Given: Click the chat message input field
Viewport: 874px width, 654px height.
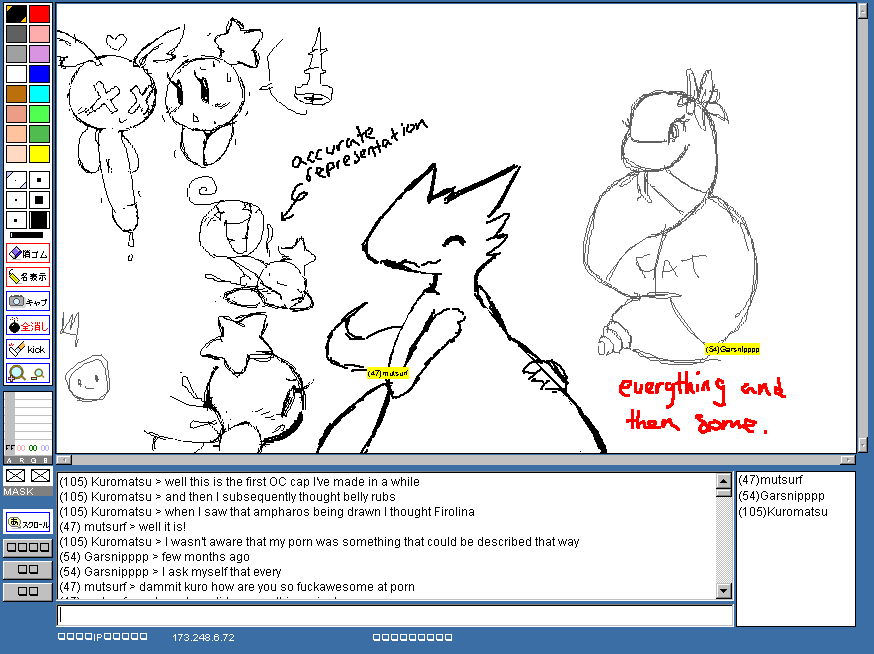Looking at the screenshot, I should [395, 615].
